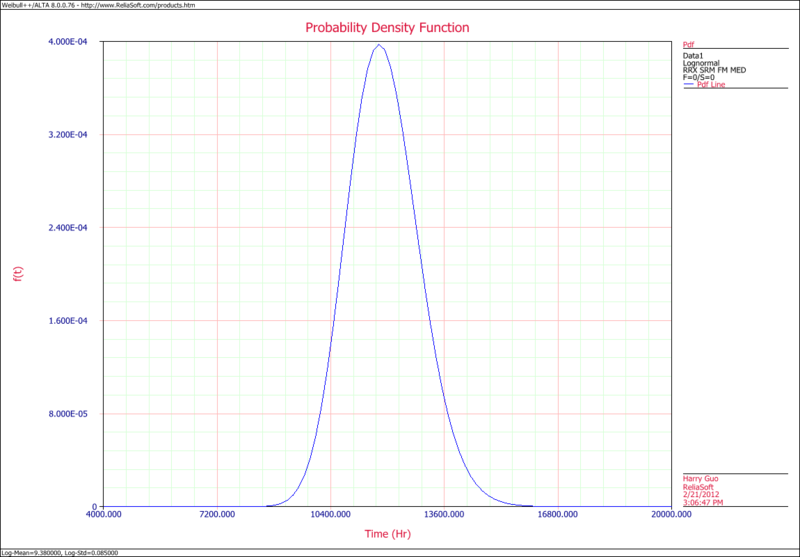Click the blue Pdf Line legend marker

pos(688,85)
